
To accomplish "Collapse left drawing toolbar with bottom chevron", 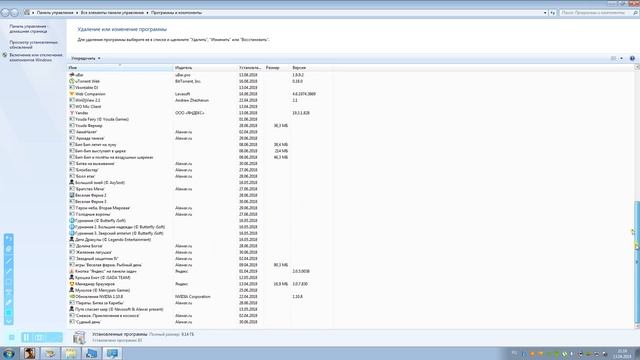I will 9,321.
